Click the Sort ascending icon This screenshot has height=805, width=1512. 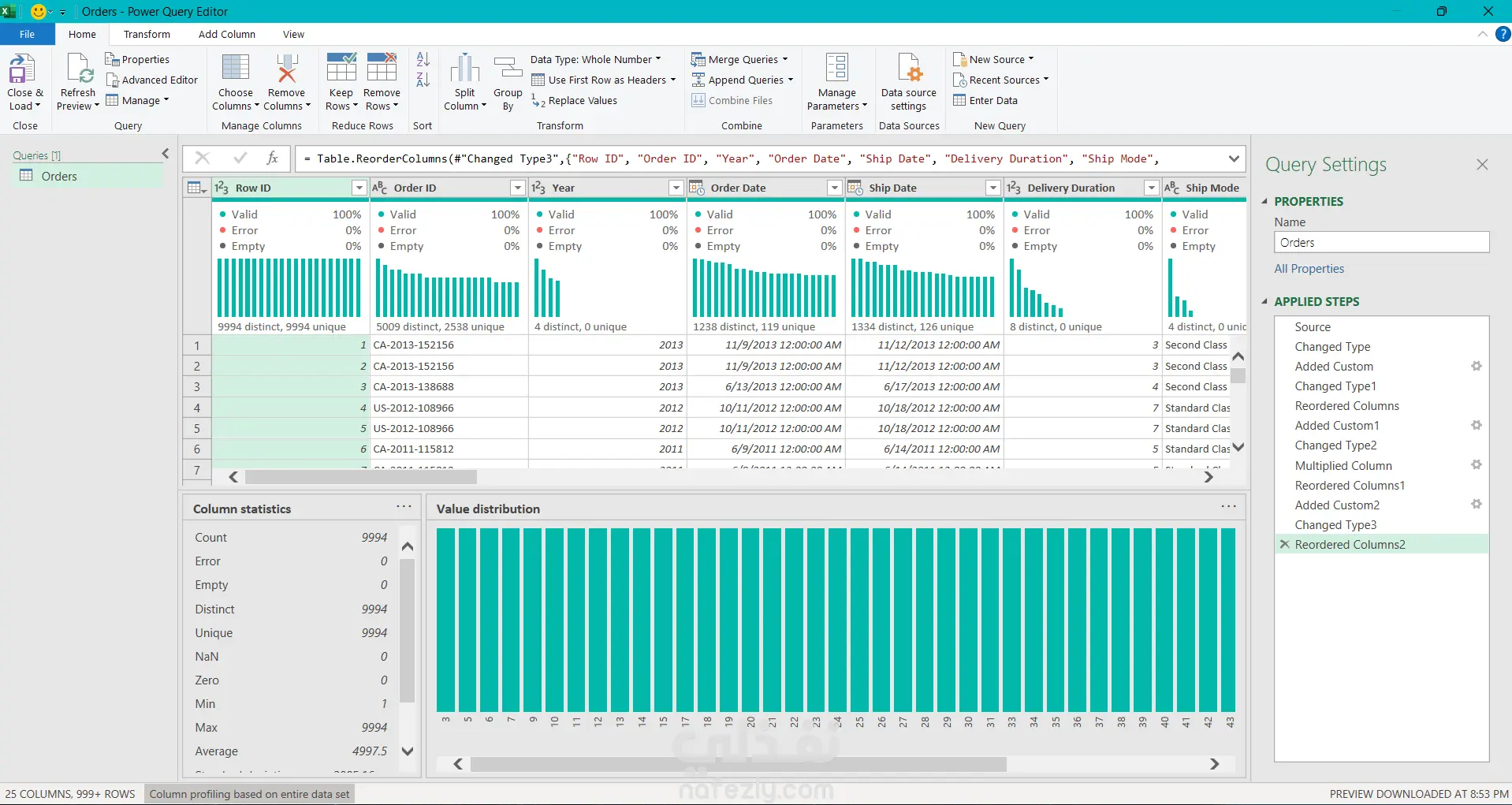[x=423, y=59]
